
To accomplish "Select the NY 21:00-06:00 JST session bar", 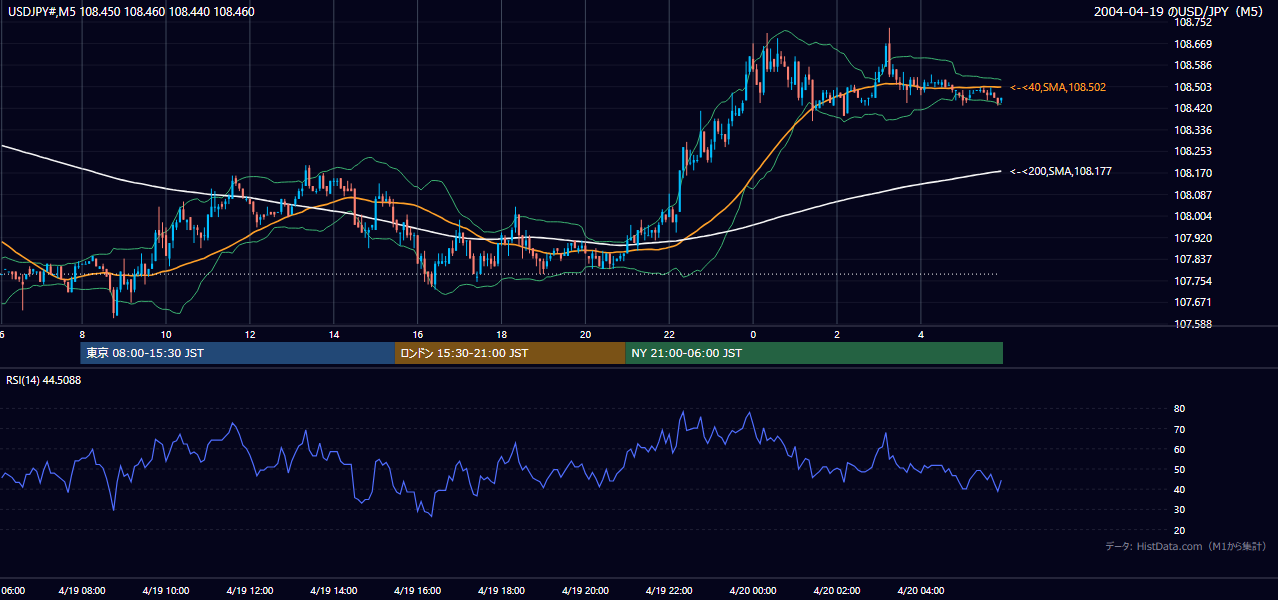I will click(814, 353).
